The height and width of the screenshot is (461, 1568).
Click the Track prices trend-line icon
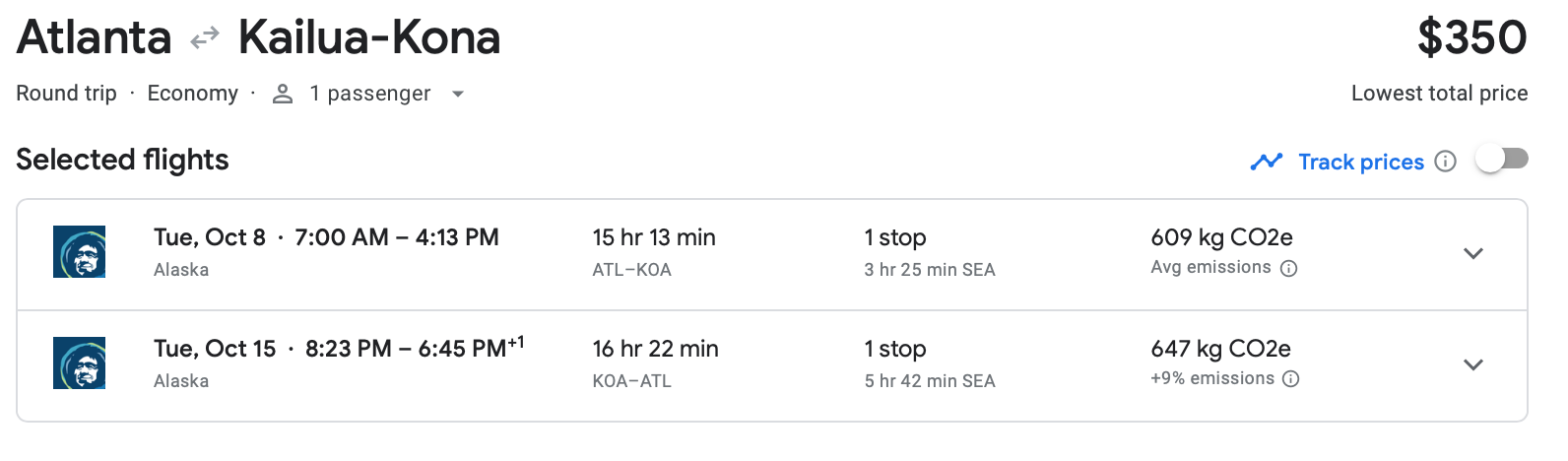tap(1266, 162)
